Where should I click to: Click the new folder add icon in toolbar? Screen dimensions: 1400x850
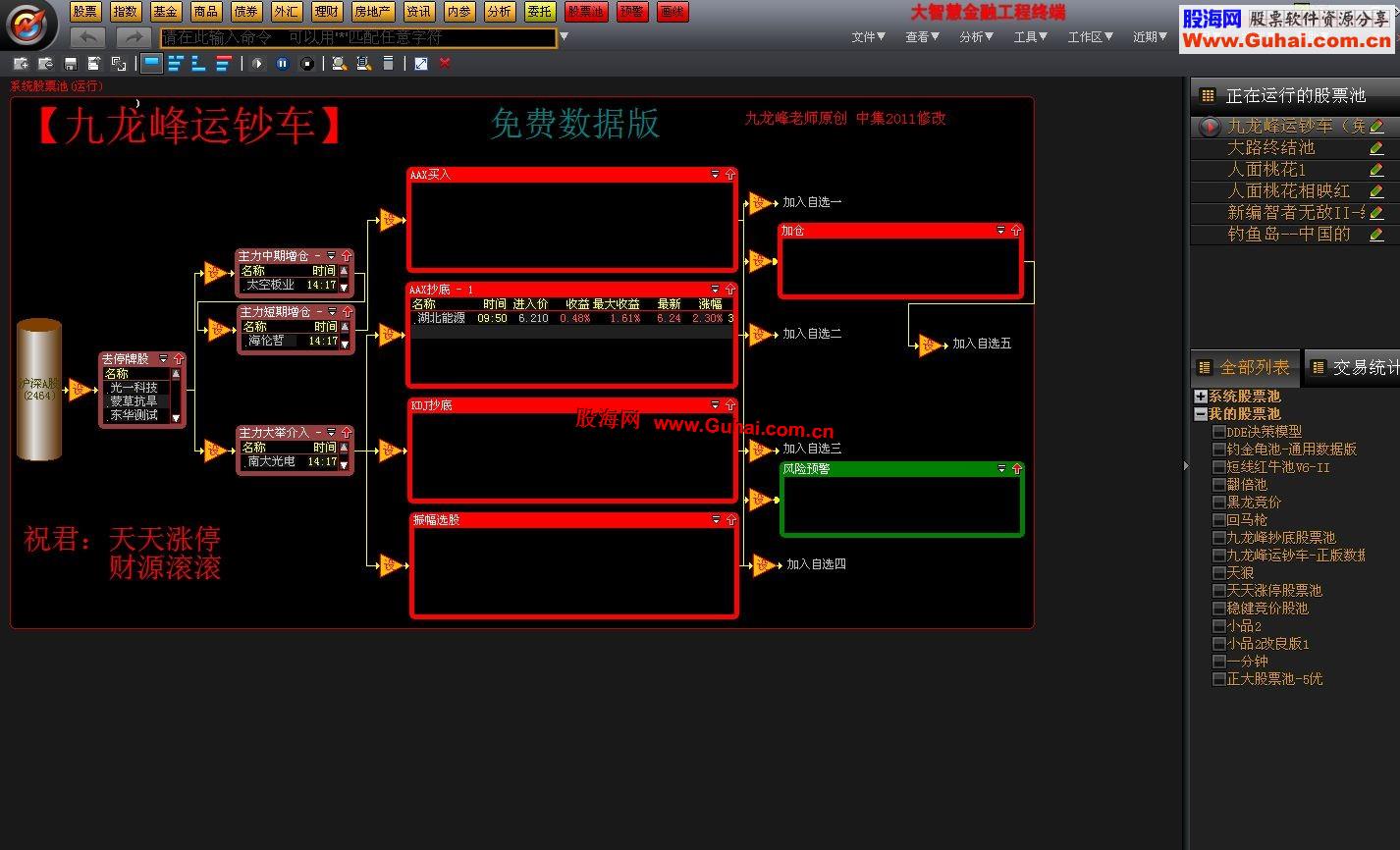coord(21,63)
